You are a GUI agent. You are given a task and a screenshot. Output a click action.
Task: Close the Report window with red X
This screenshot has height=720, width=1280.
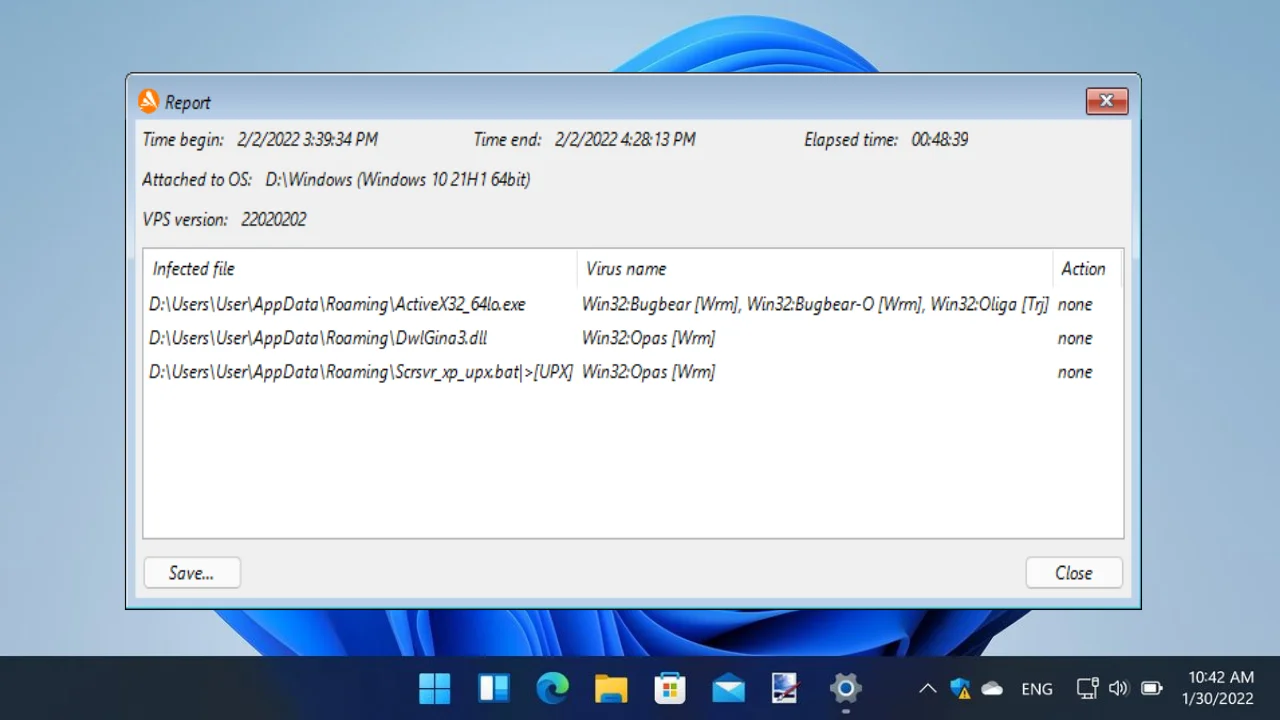pos(1107,101)
